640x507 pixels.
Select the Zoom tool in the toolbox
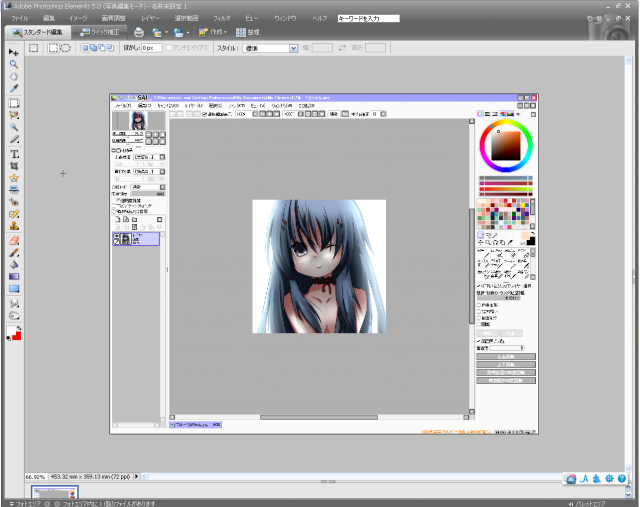pos(13,64)
